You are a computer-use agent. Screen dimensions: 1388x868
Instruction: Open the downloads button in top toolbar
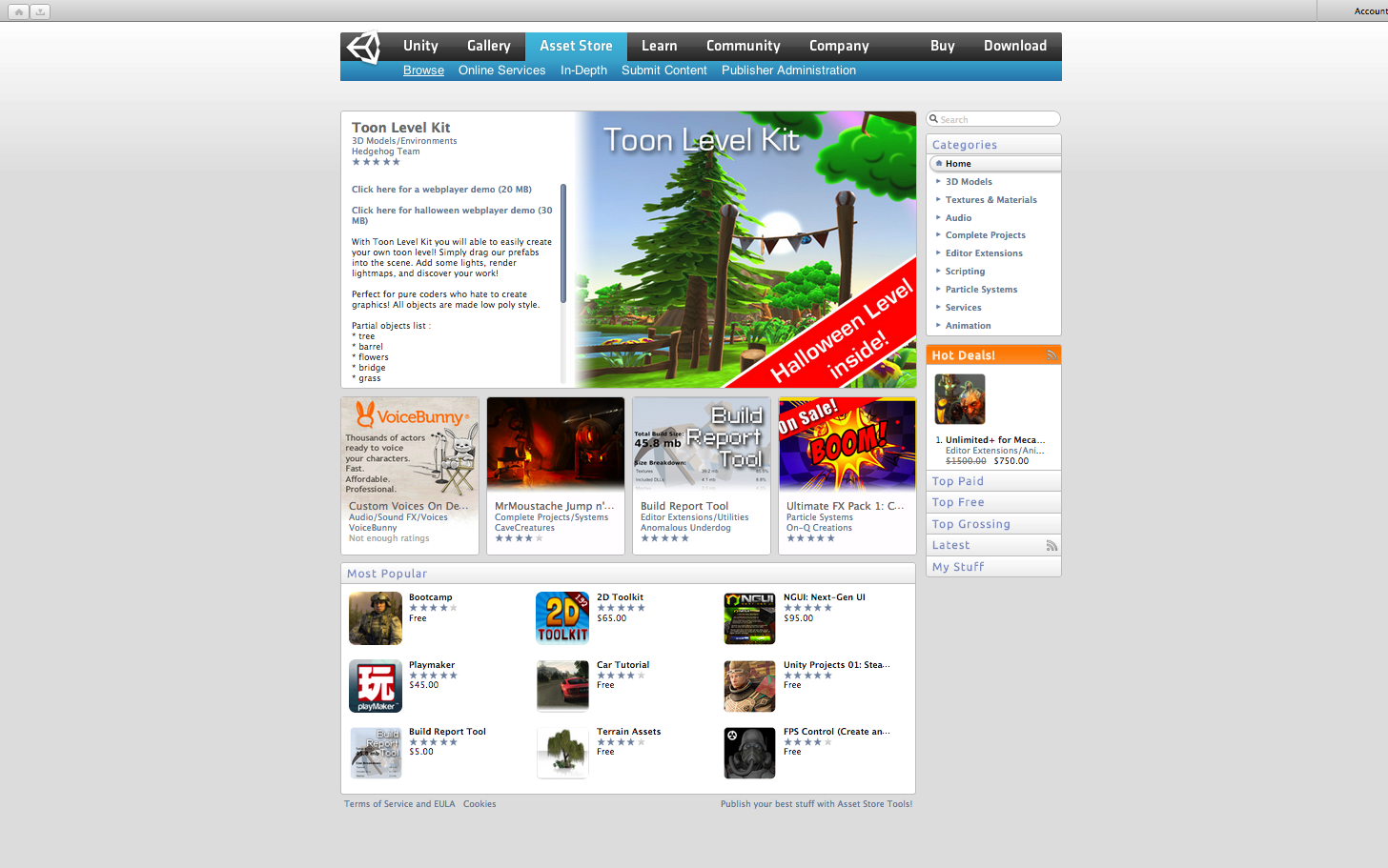40,11
